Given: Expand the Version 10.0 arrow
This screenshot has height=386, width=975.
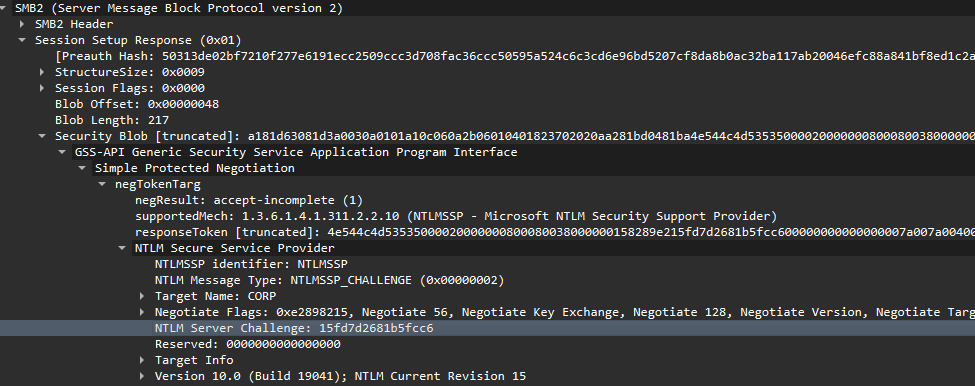Looking at the screenshot, I should [142, 376].
